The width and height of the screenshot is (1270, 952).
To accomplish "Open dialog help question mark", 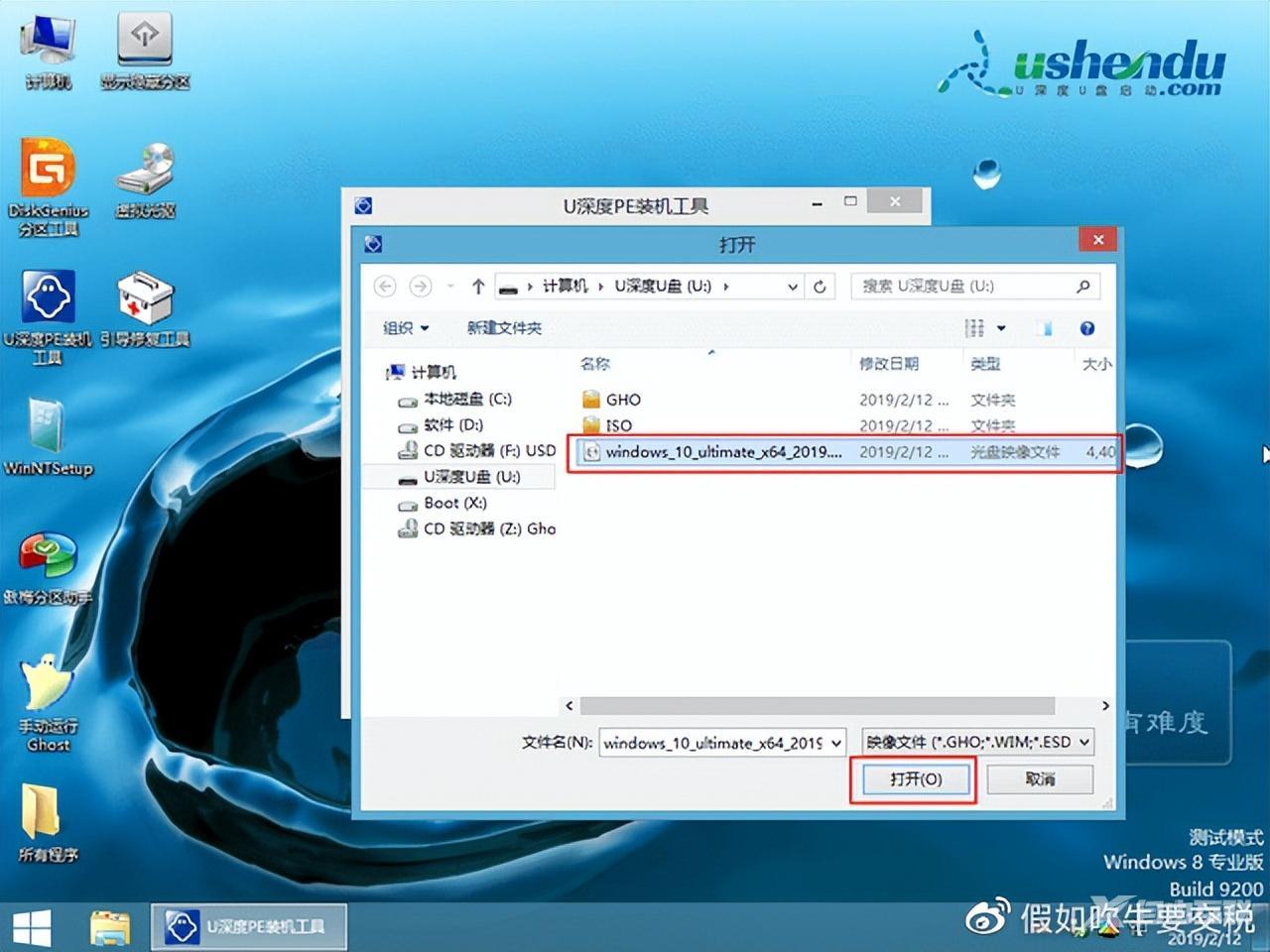I will (x=1087, y=328).
